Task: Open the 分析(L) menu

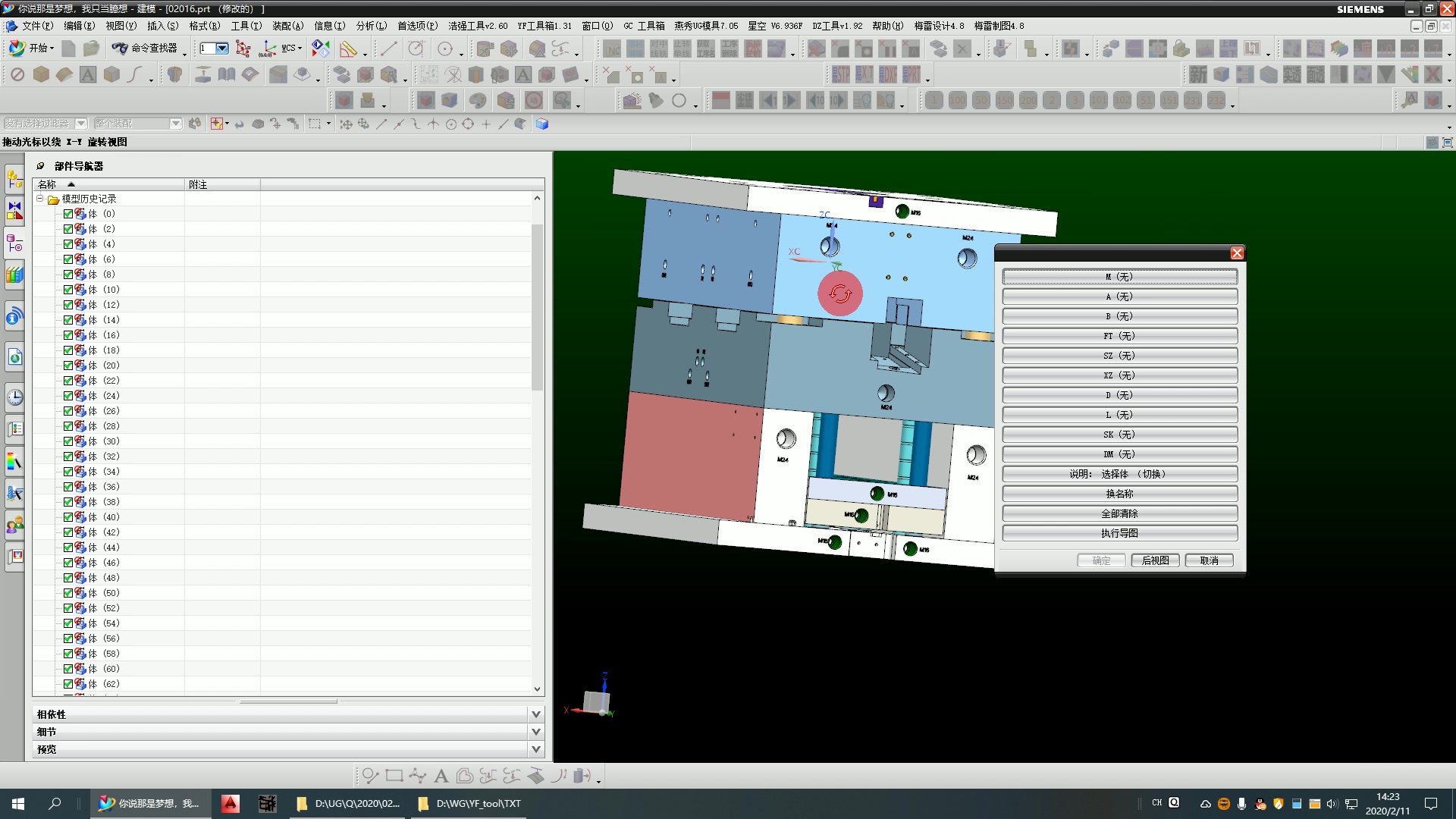Action: (371, 26)
